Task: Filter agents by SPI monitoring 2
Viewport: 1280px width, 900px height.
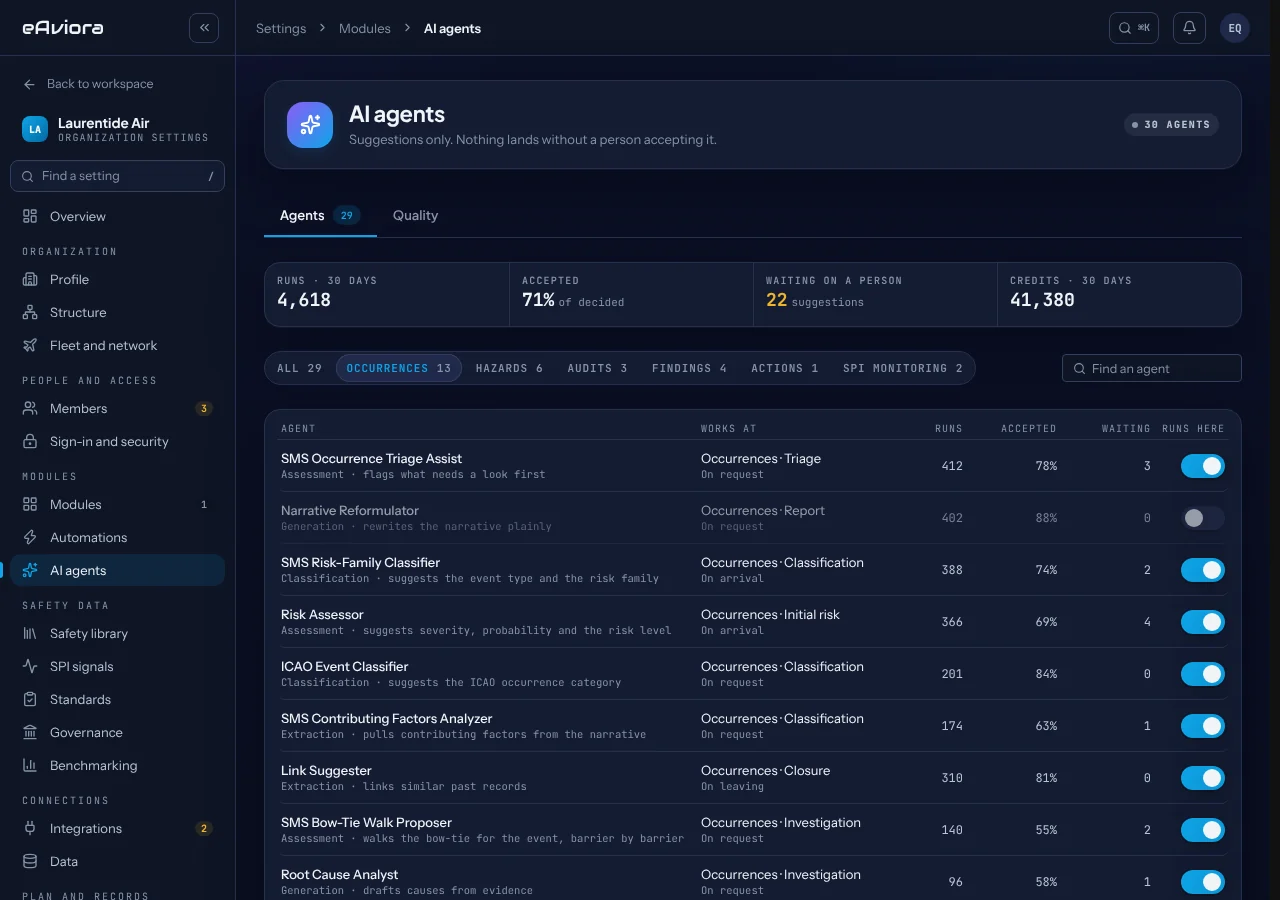Action: coord(903,368)
